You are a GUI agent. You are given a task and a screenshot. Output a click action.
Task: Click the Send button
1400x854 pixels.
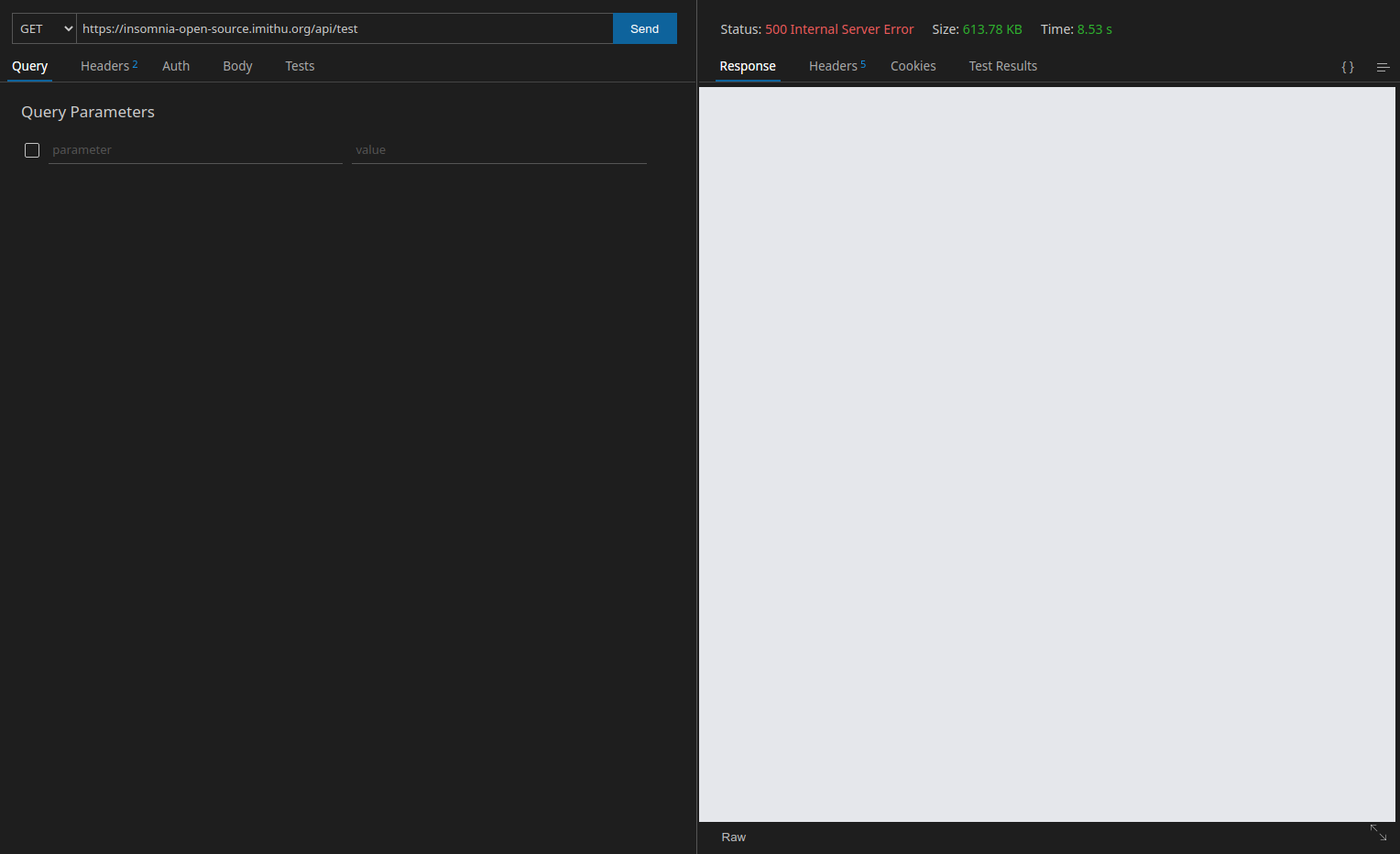click(644, 28)
